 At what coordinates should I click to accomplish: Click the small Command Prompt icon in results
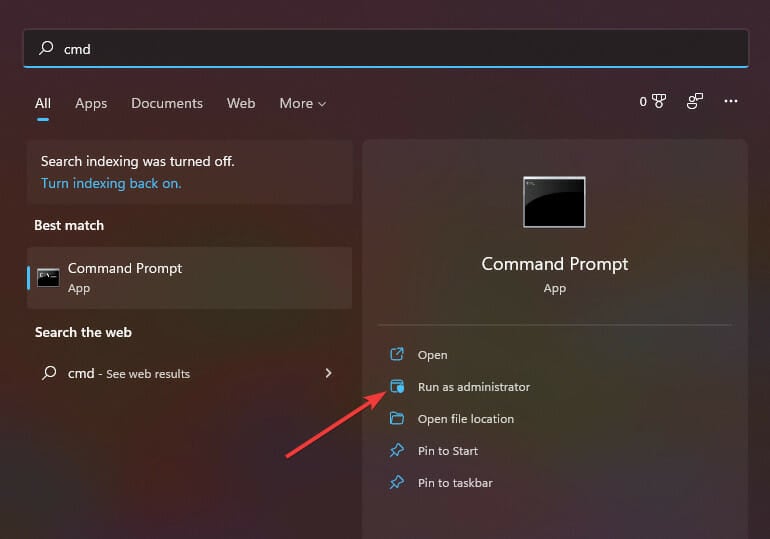click(x=48, y=278)
